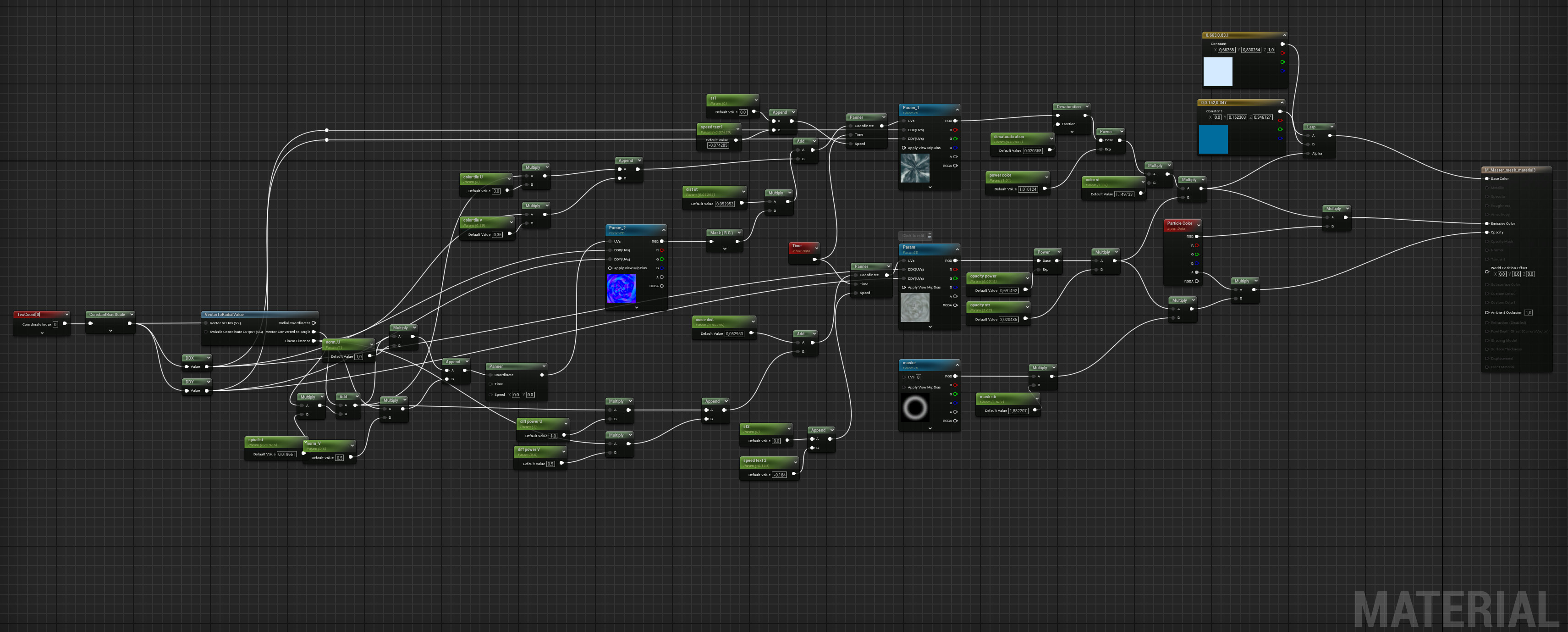Edit color tile U Default Value field

click(x=496, y=191)
